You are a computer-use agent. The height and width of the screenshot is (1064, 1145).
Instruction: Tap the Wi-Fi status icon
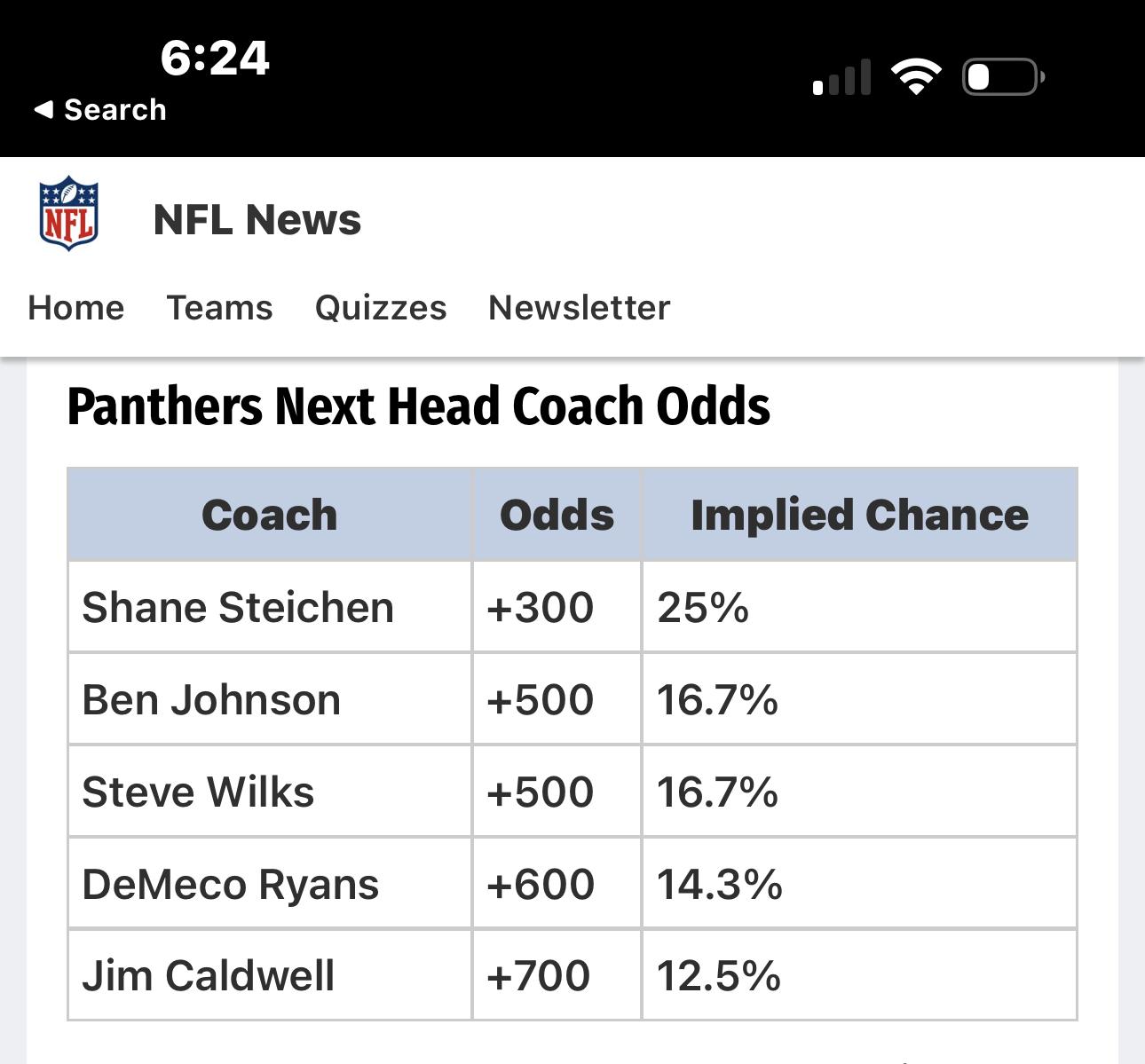pyautogui.click(x=916, y=76)
